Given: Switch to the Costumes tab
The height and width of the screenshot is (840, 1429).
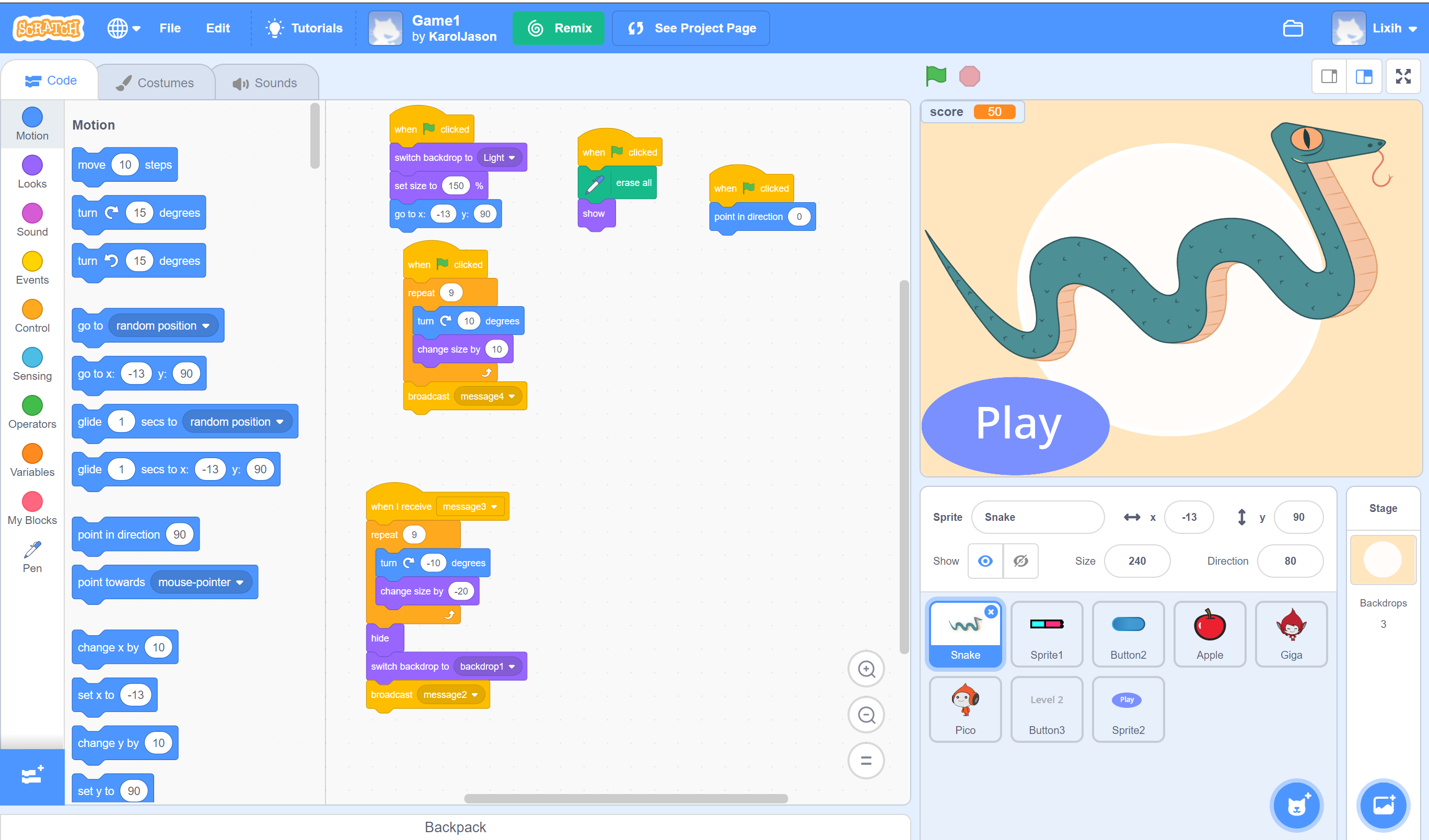Looking at the screenshot, I should 155,83.
